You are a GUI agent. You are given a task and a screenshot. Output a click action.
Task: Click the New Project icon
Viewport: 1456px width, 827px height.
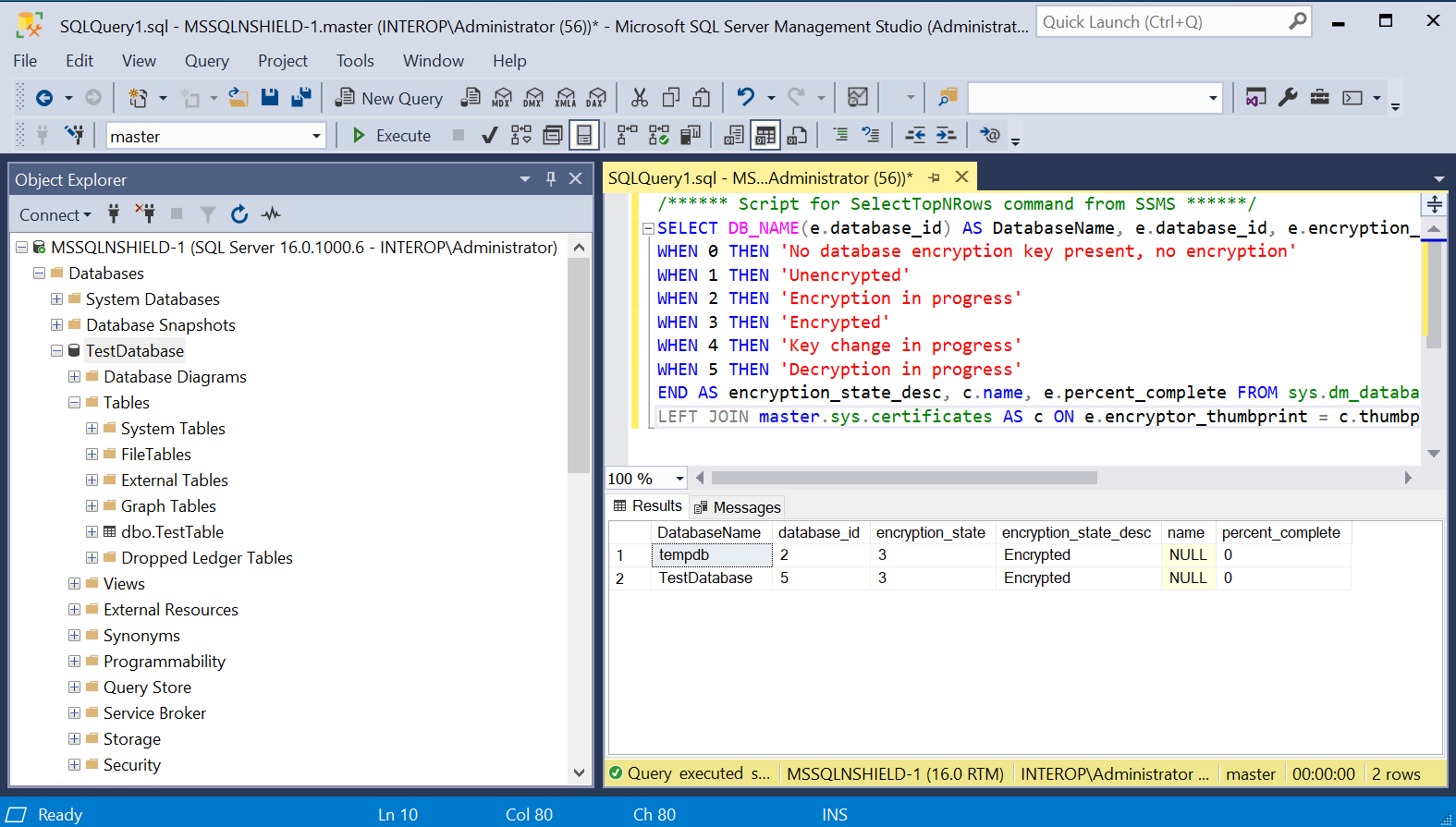pyautogui.click(x=138, y=97)
